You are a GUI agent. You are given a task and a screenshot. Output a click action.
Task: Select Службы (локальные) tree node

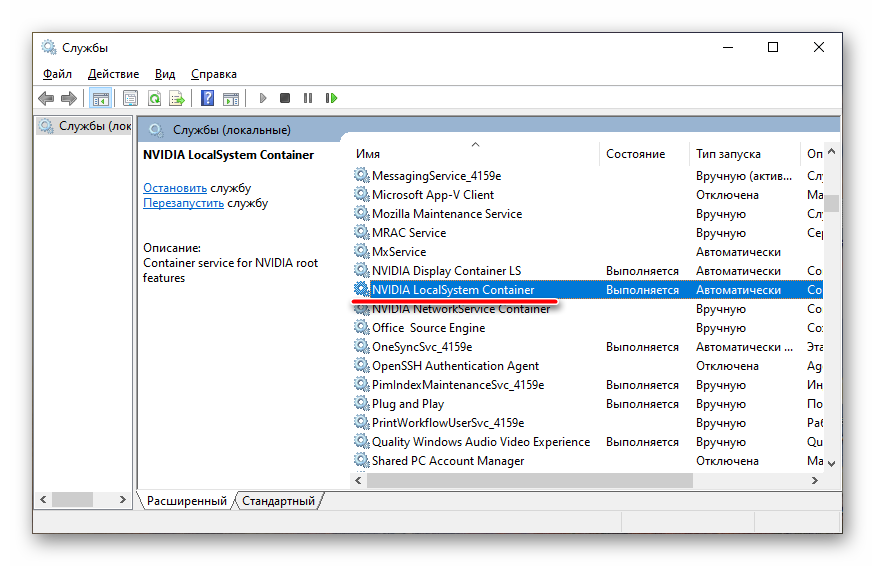tap(85, 126)
